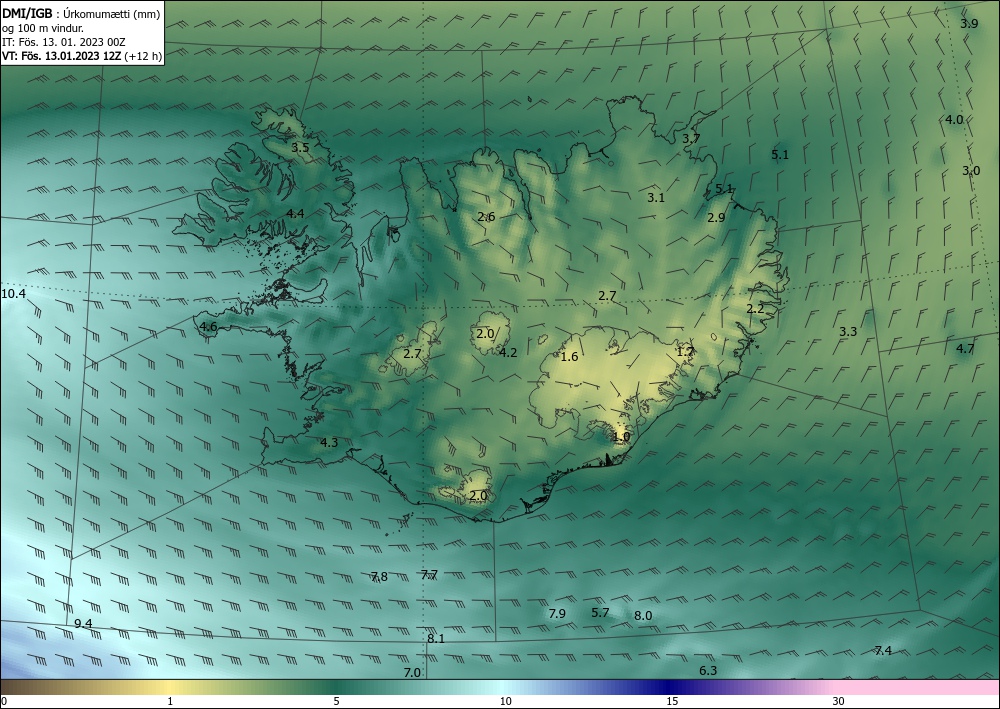The height and width of the screenshot is (709, 1000).
Task: Click the 4.2 value beside Hofsjökull glacier
Action: click(x=508, y=353)
